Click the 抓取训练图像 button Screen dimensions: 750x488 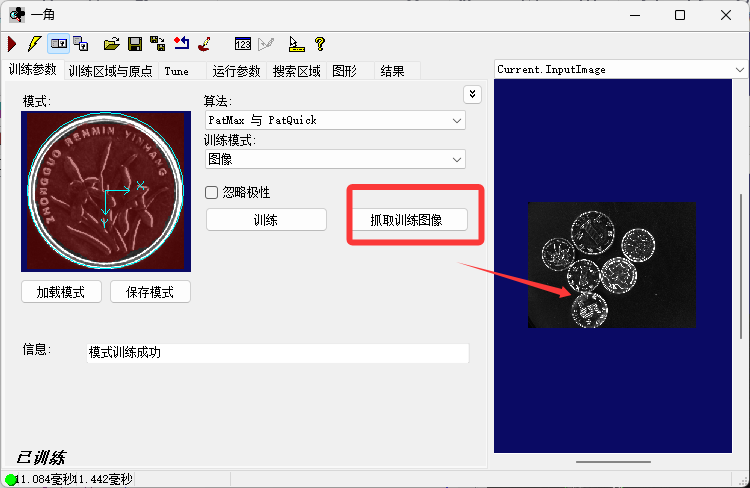coord(407,220)
